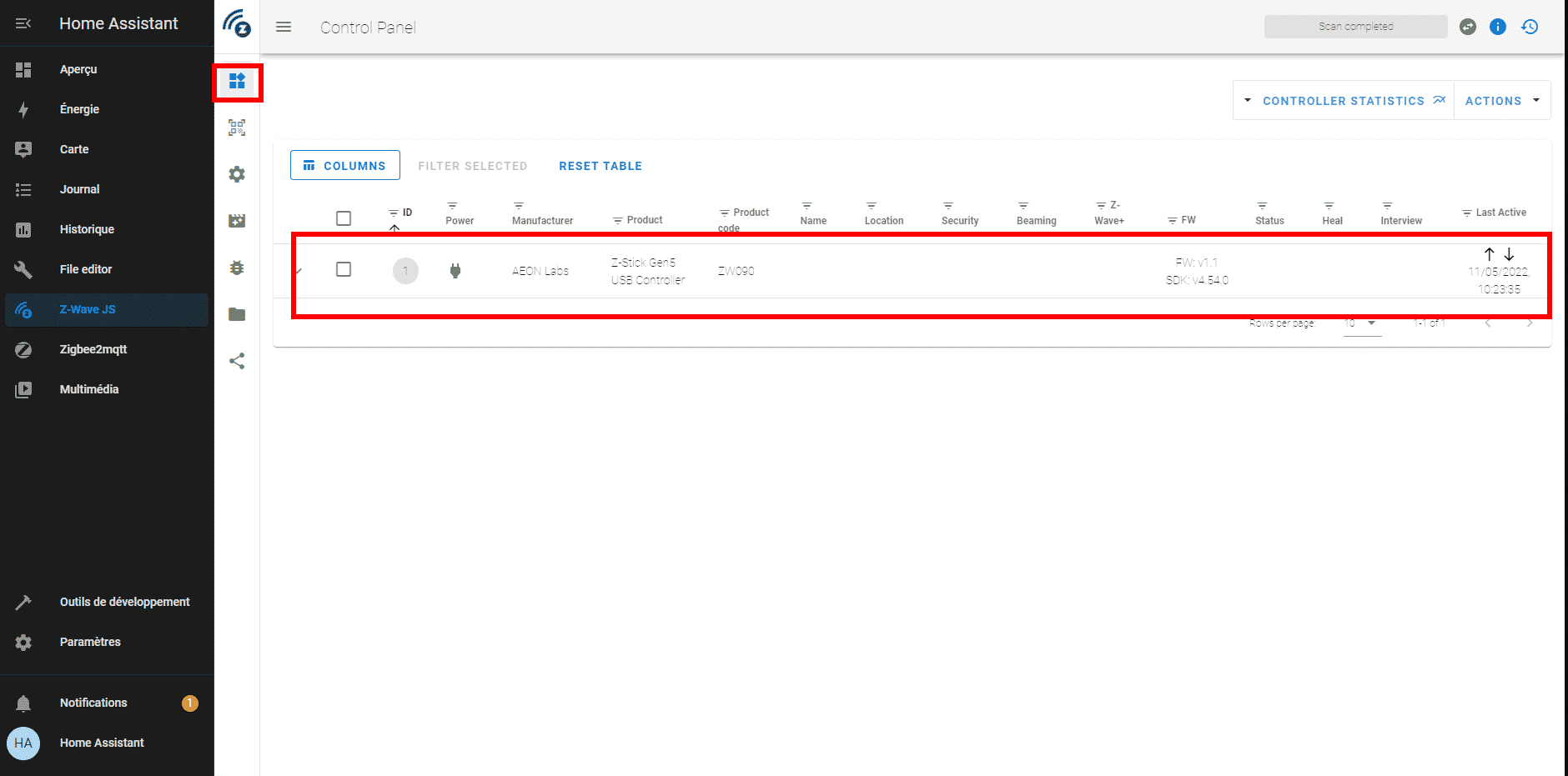1568x776 pixels.
Task: Click the Scan completed status bar
Action: click(1355, 27)
